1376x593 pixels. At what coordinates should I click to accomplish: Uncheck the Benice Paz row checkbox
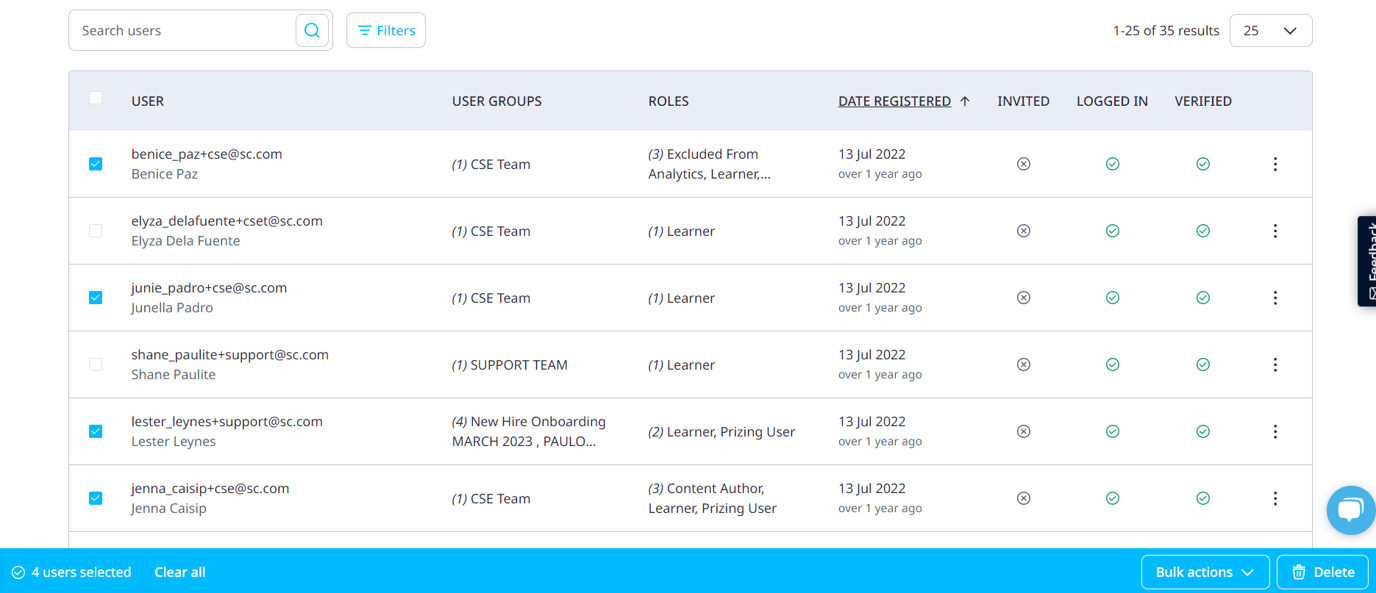[x=95, y=163]
